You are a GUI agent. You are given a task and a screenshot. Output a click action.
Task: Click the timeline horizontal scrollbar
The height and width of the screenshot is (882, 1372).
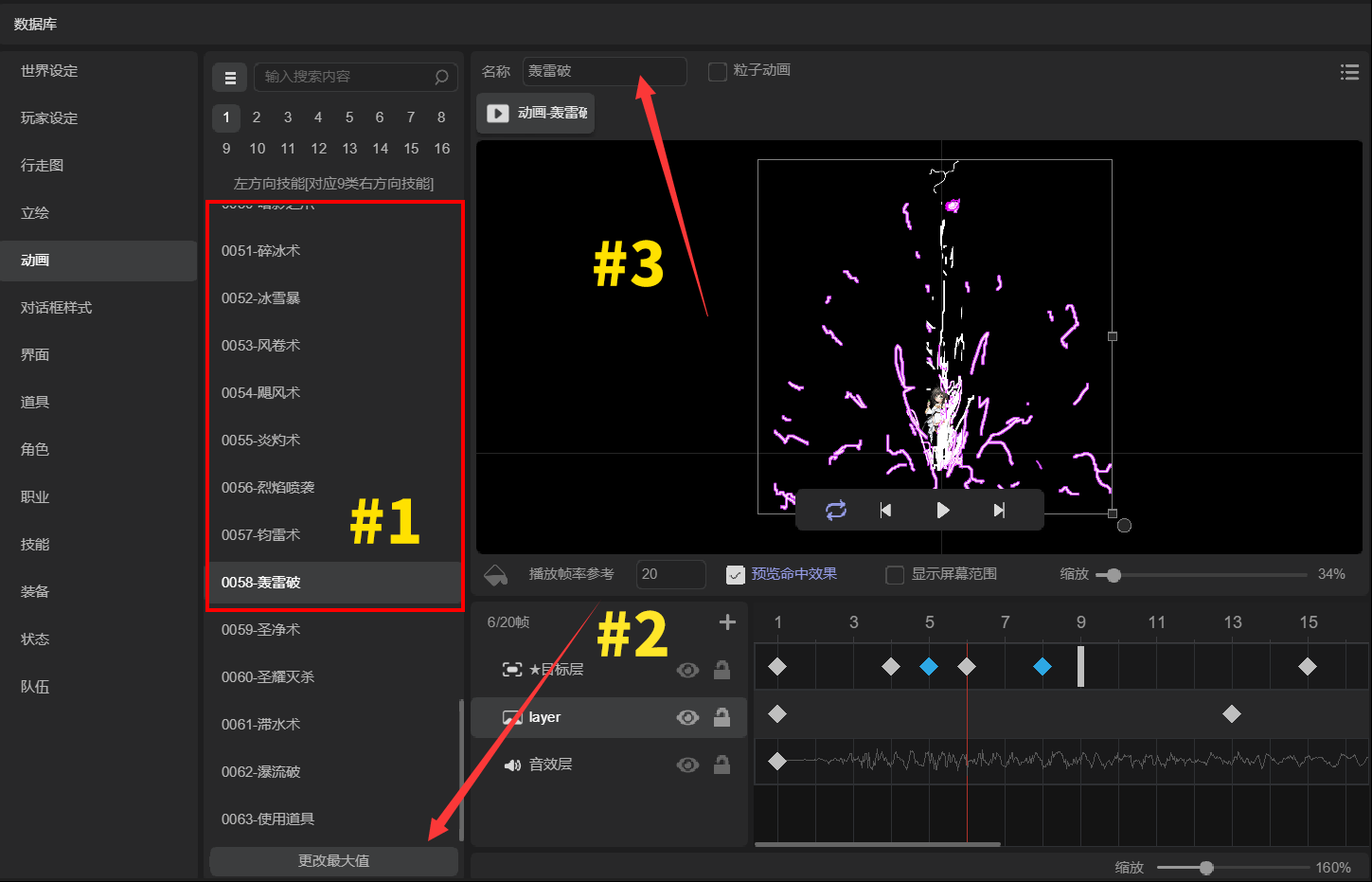[x=878, y=844]
